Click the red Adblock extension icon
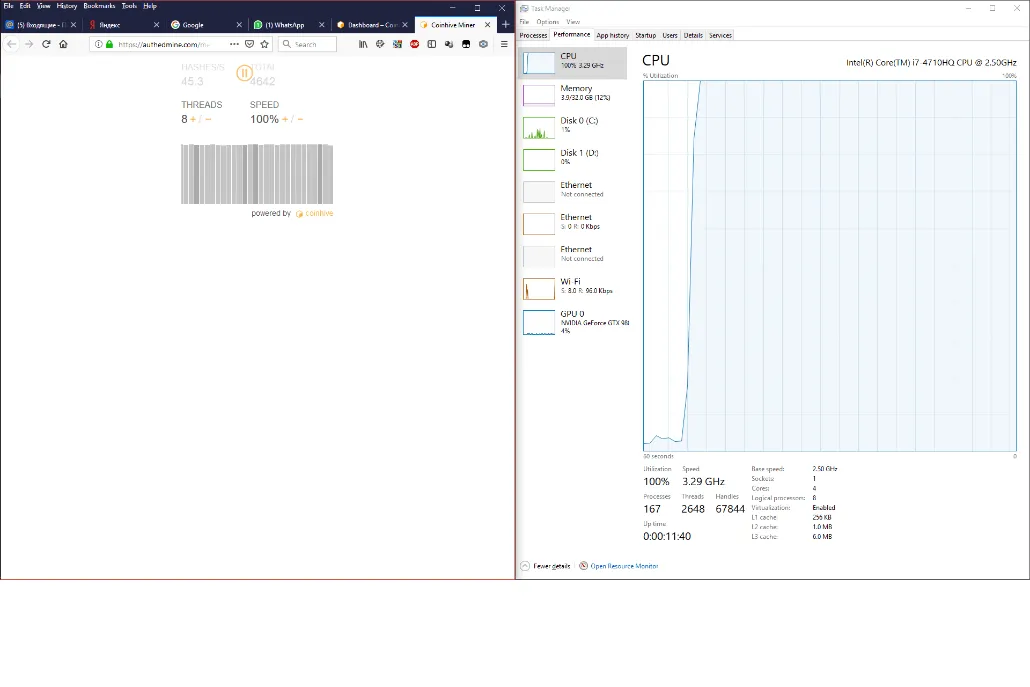 (x=414, y=44)
